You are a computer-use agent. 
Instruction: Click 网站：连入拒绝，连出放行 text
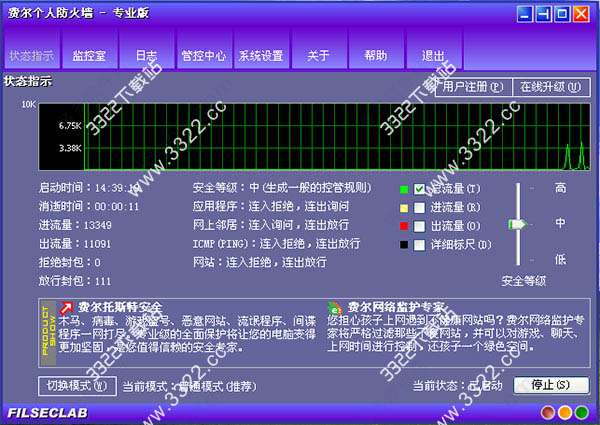tap(259, 263)
